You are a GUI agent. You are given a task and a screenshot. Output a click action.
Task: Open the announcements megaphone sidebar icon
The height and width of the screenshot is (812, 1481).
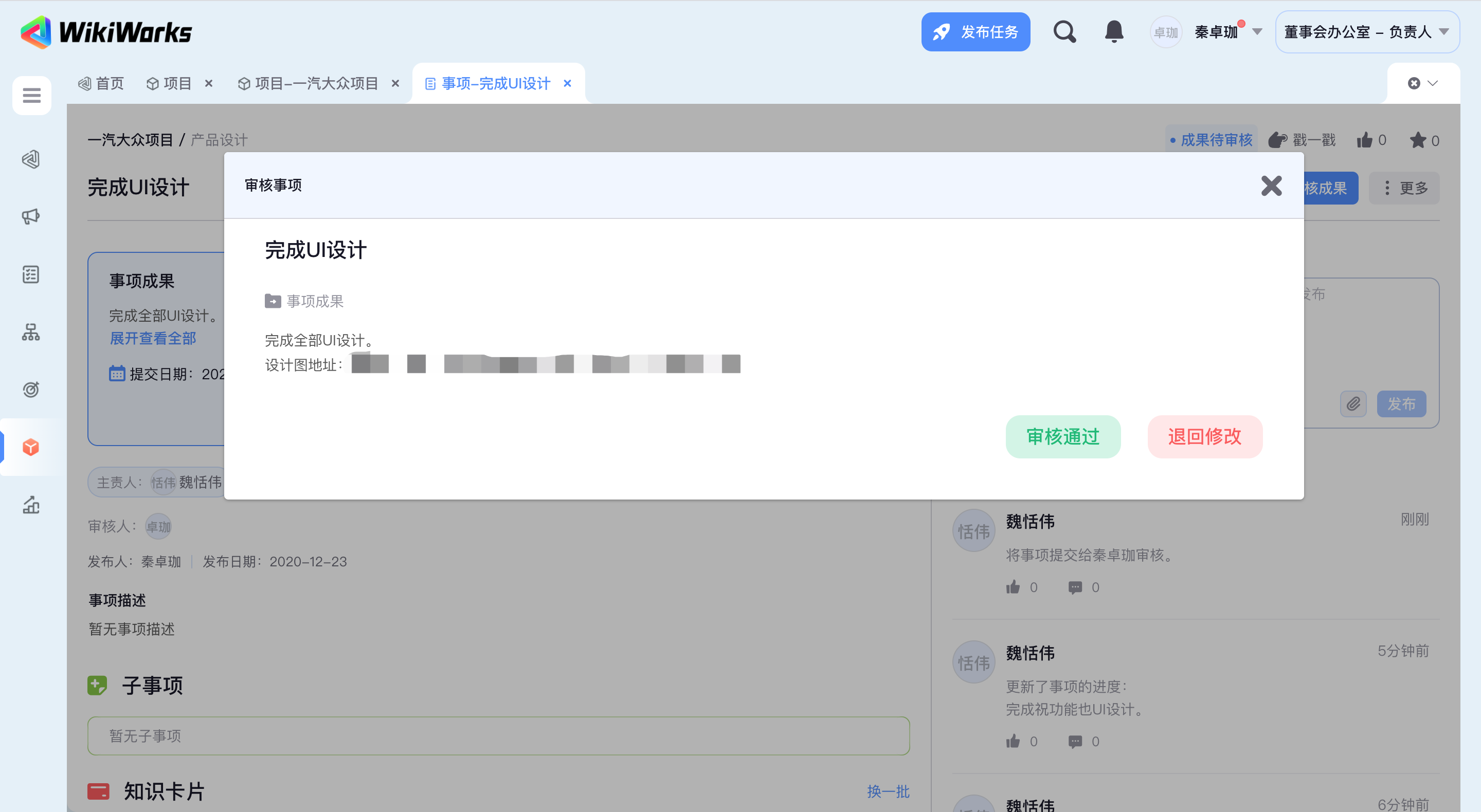31,216
